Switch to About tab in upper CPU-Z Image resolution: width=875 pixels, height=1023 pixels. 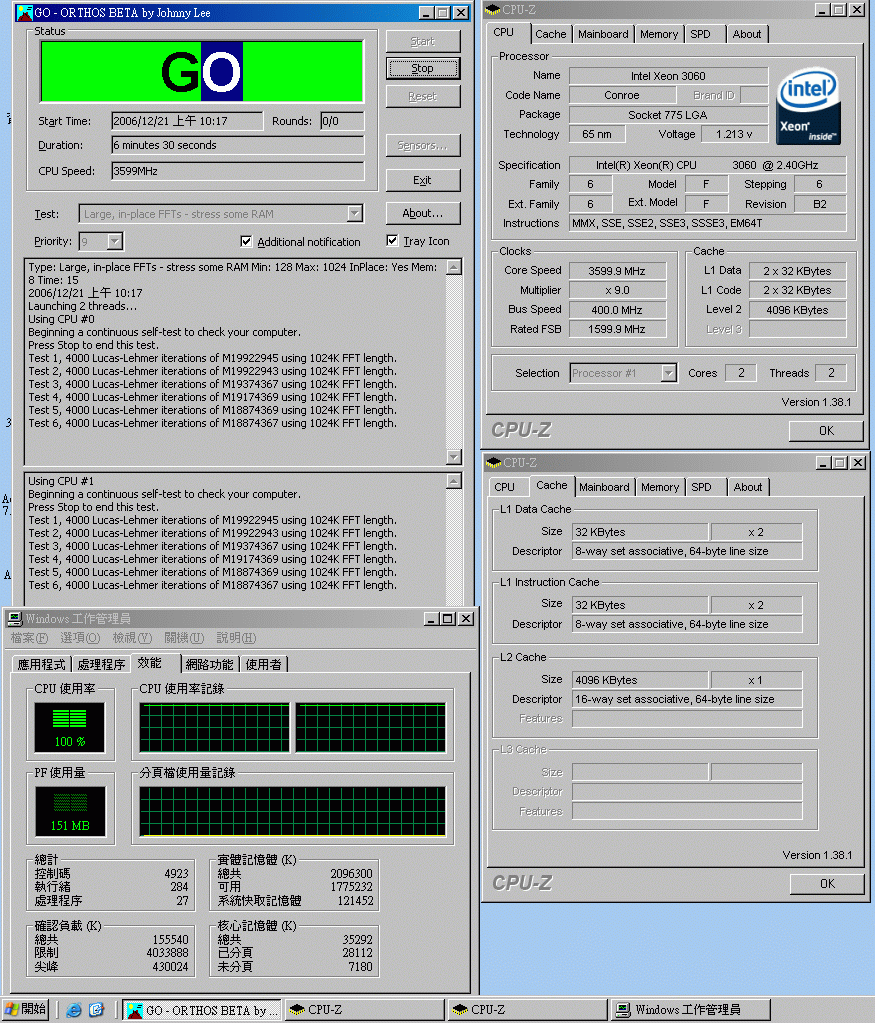pyautogui.click(x=747, y=34)
